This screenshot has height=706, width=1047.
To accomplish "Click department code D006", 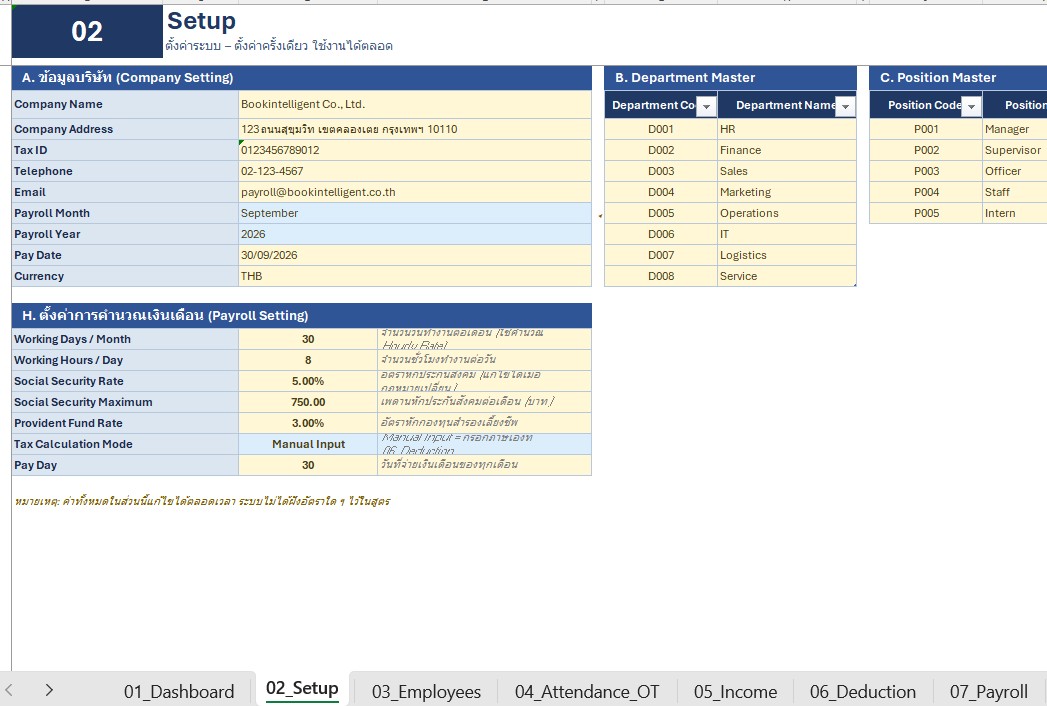I will 660,234.
